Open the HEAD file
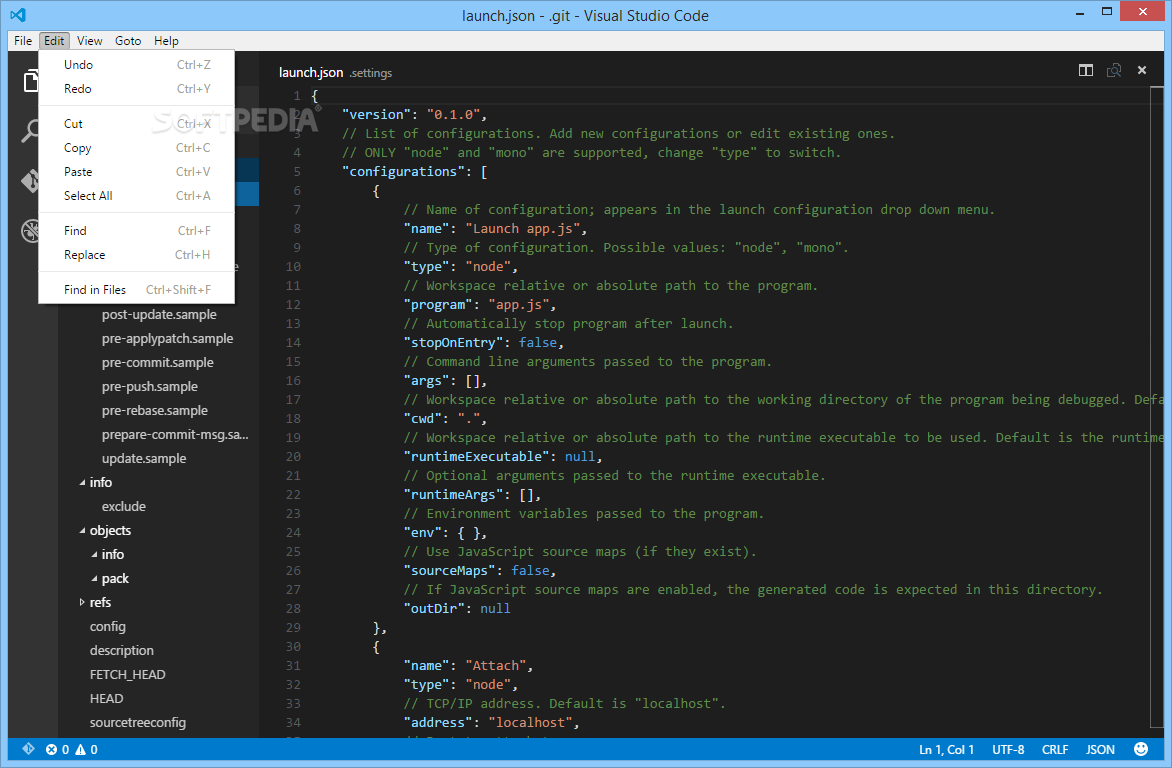The height and width of the screenshot is (768, 1172). (106, 698)
